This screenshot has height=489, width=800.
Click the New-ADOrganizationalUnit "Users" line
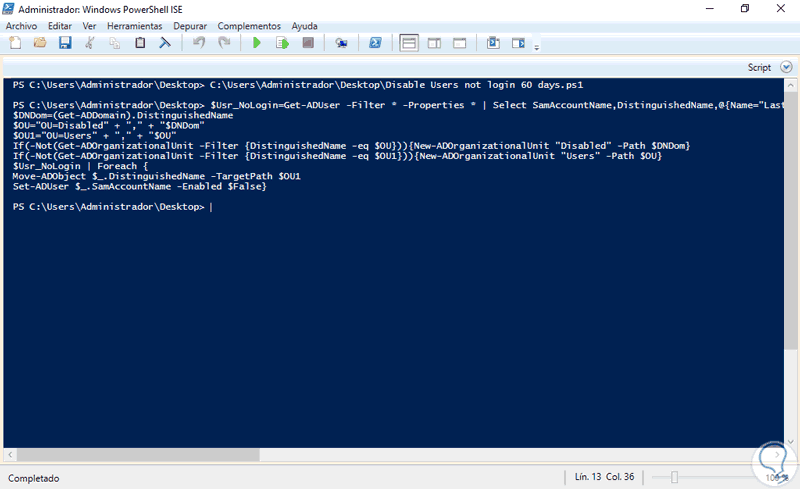(x=337, y=156)
